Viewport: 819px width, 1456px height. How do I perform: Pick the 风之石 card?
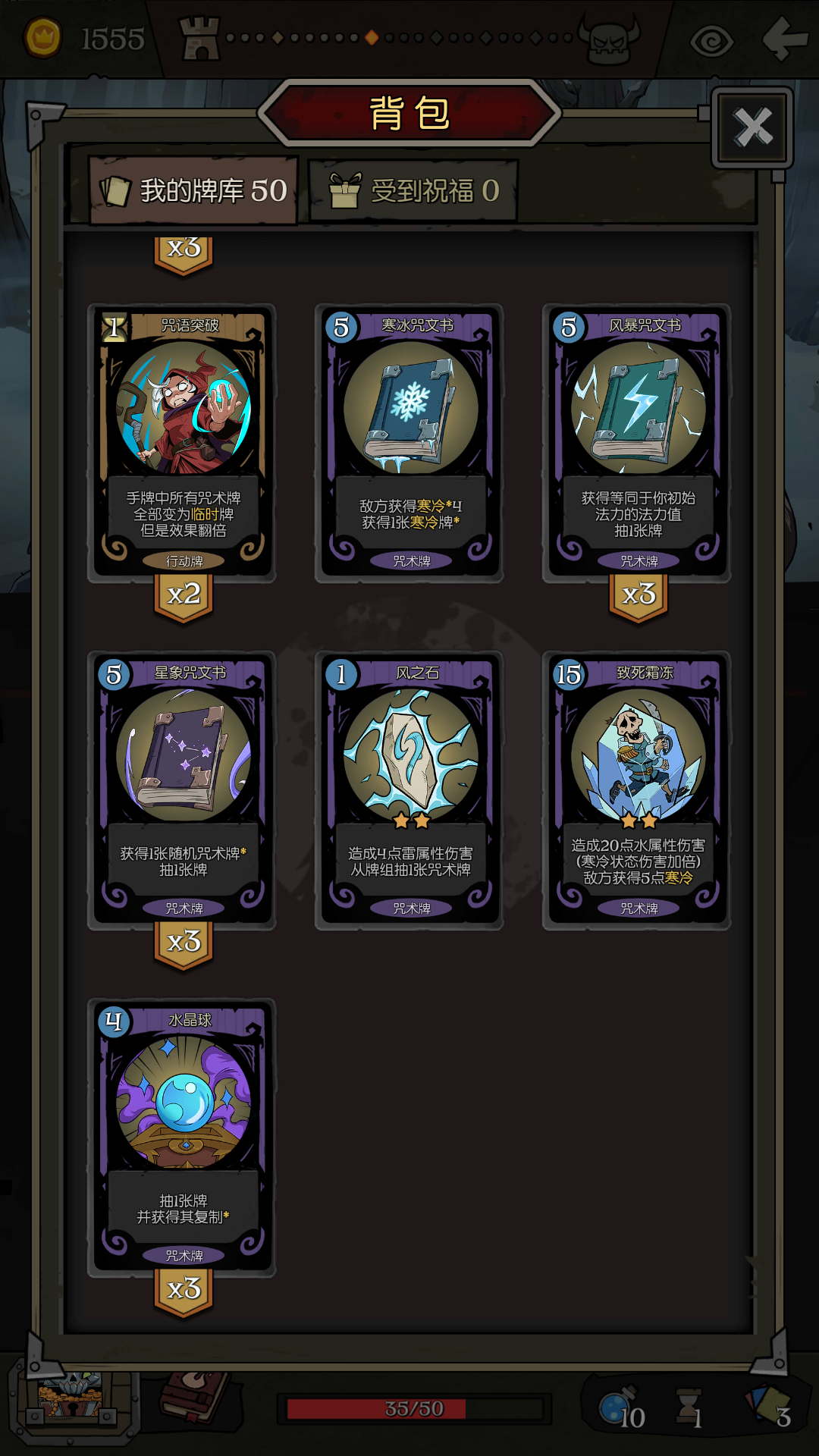(409, 790)
